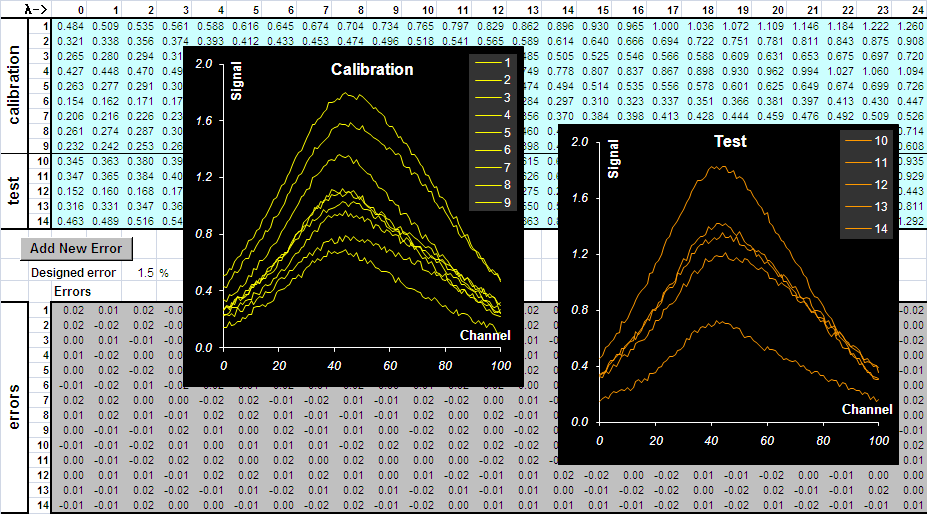The width and height of the screenshot is (927, 514).
Task: Click the λ-> header cell
Action: [35, 9]
